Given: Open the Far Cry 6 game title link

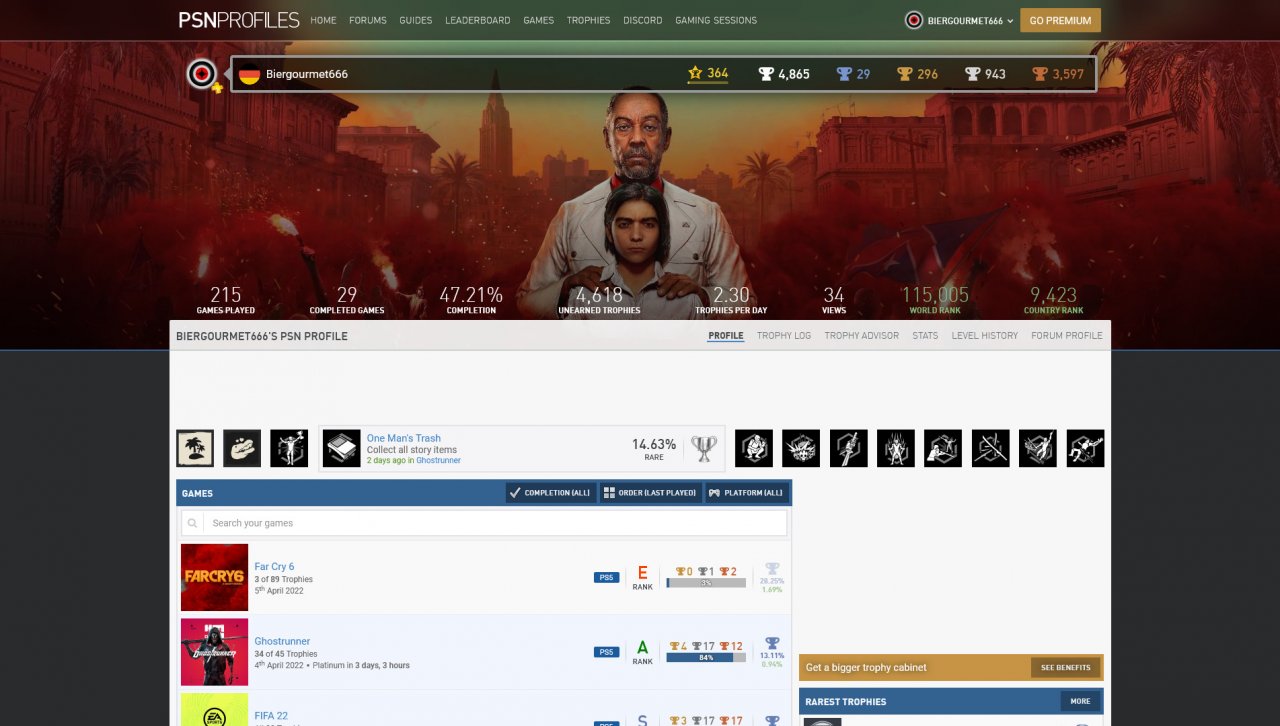Looking at the screenshot, I should pos(274,567).
